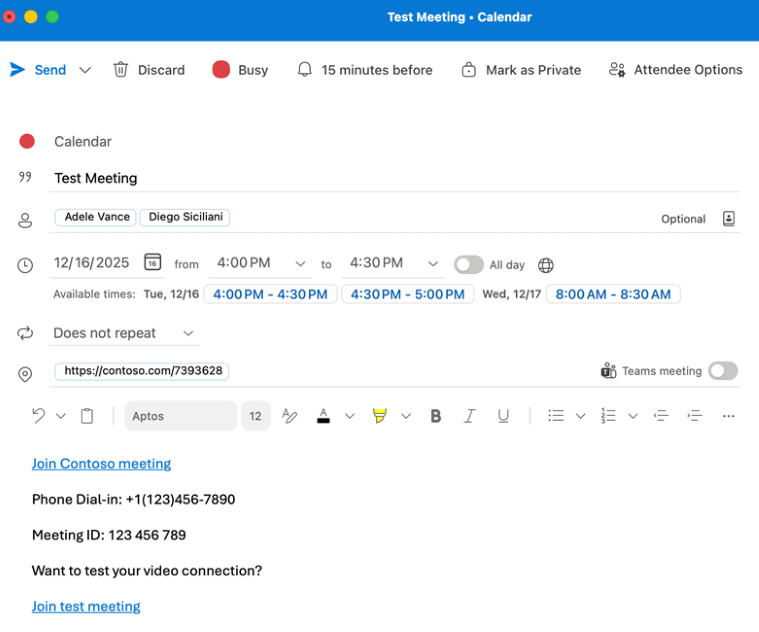Click the Teams logo icon
Screen dimensions: 759x632
point(608,371)
